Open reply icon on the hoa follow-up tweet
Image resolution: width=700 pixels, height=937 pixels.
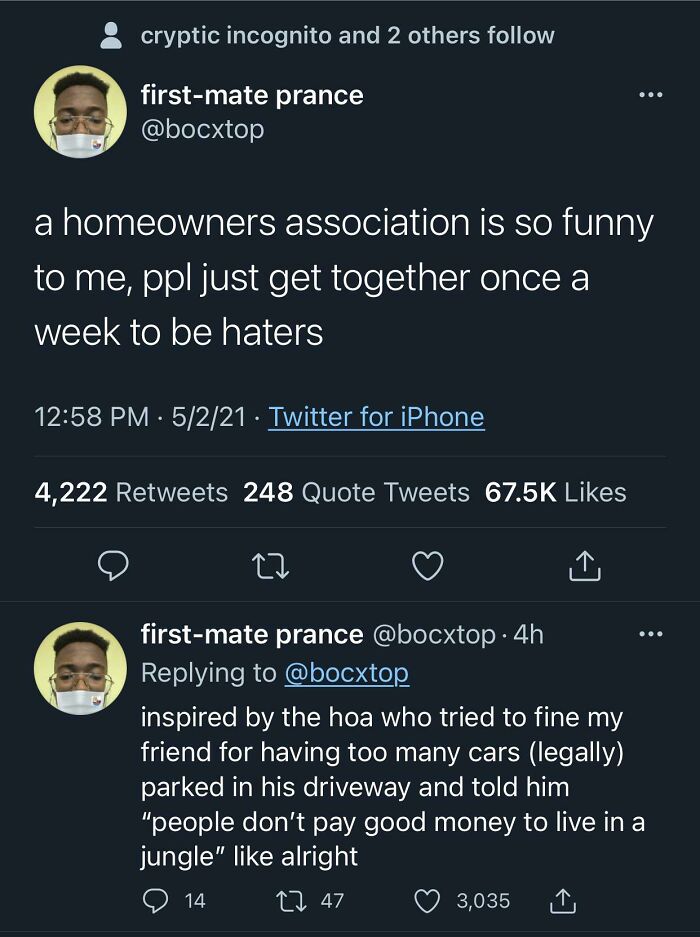click(x=155, y=900)
